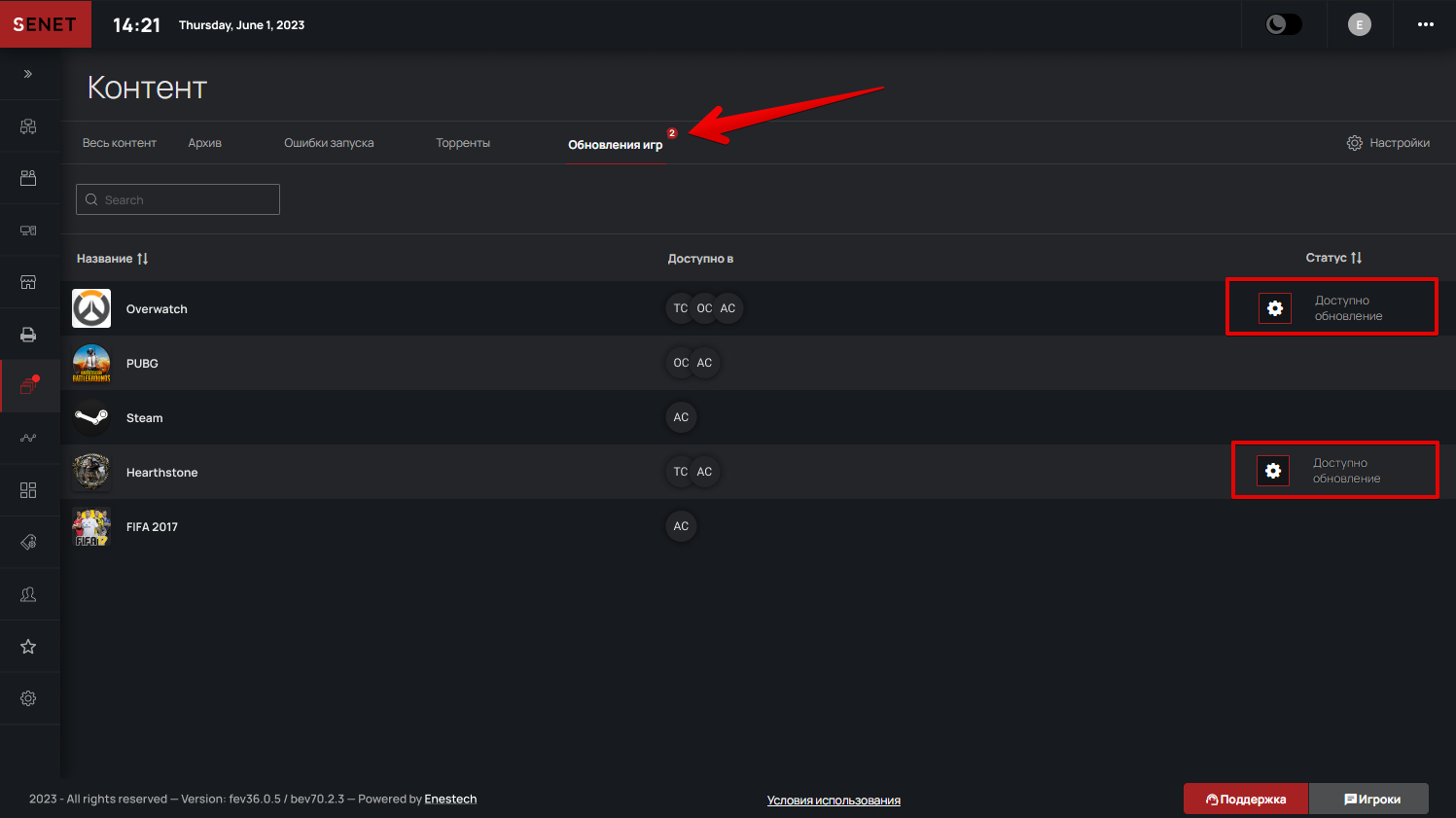
Task: Open the star favorites sidebar icon
Action: [28, 647]
